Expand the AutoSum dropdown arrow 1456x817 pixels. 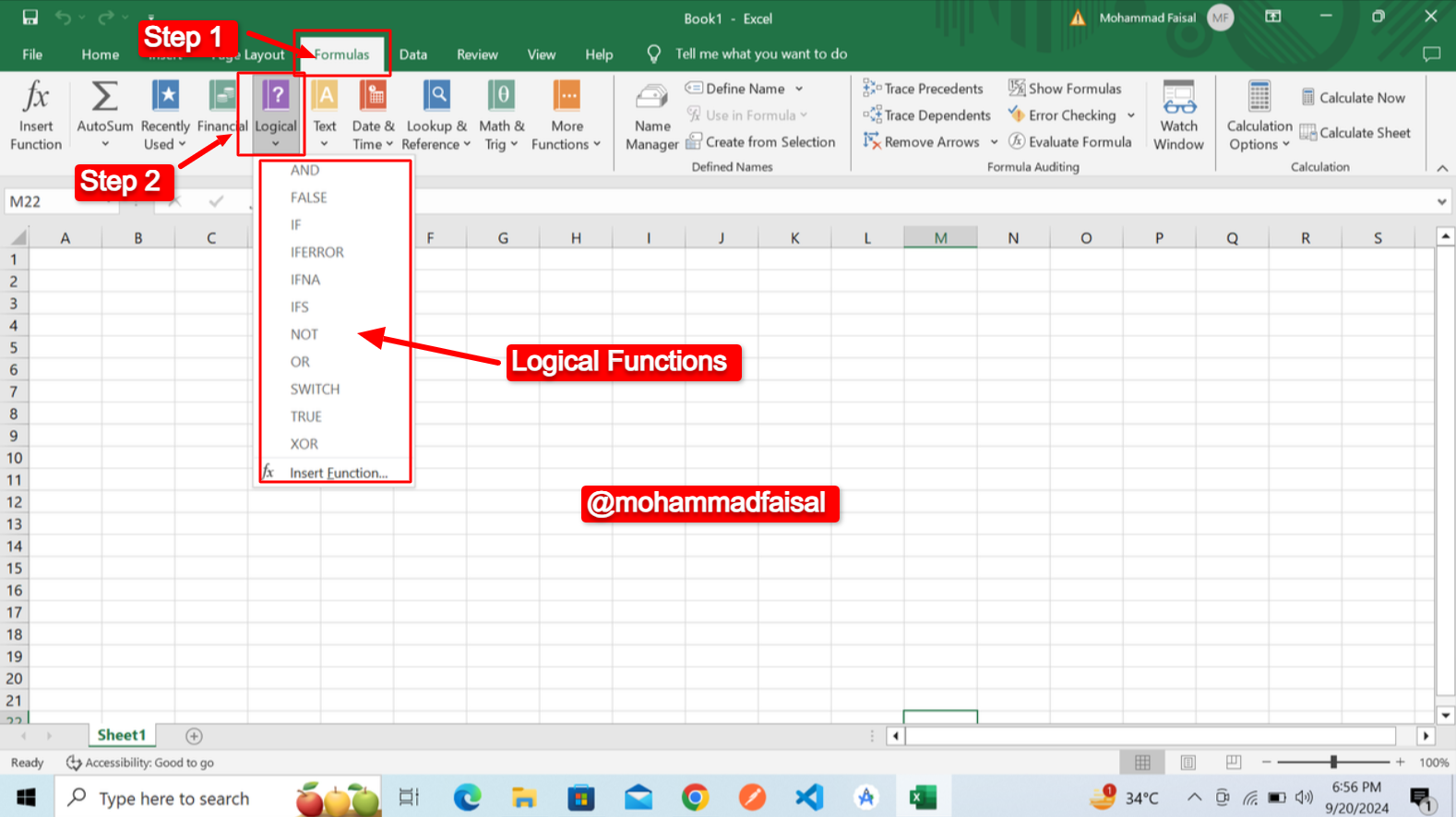105,144
